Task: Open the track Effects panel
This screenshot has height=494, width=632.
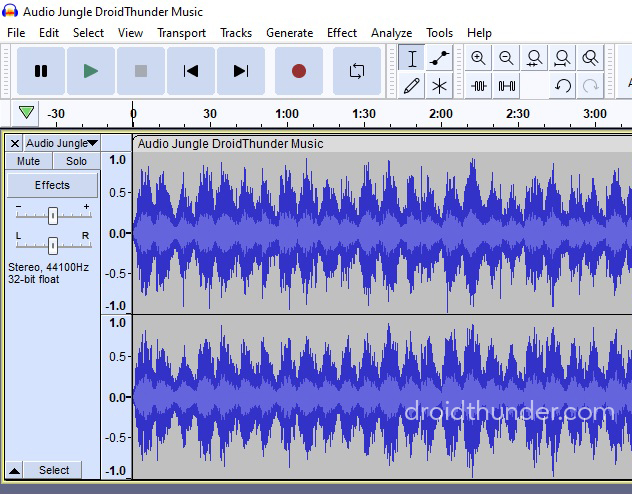Action: (x=52, y=185)
